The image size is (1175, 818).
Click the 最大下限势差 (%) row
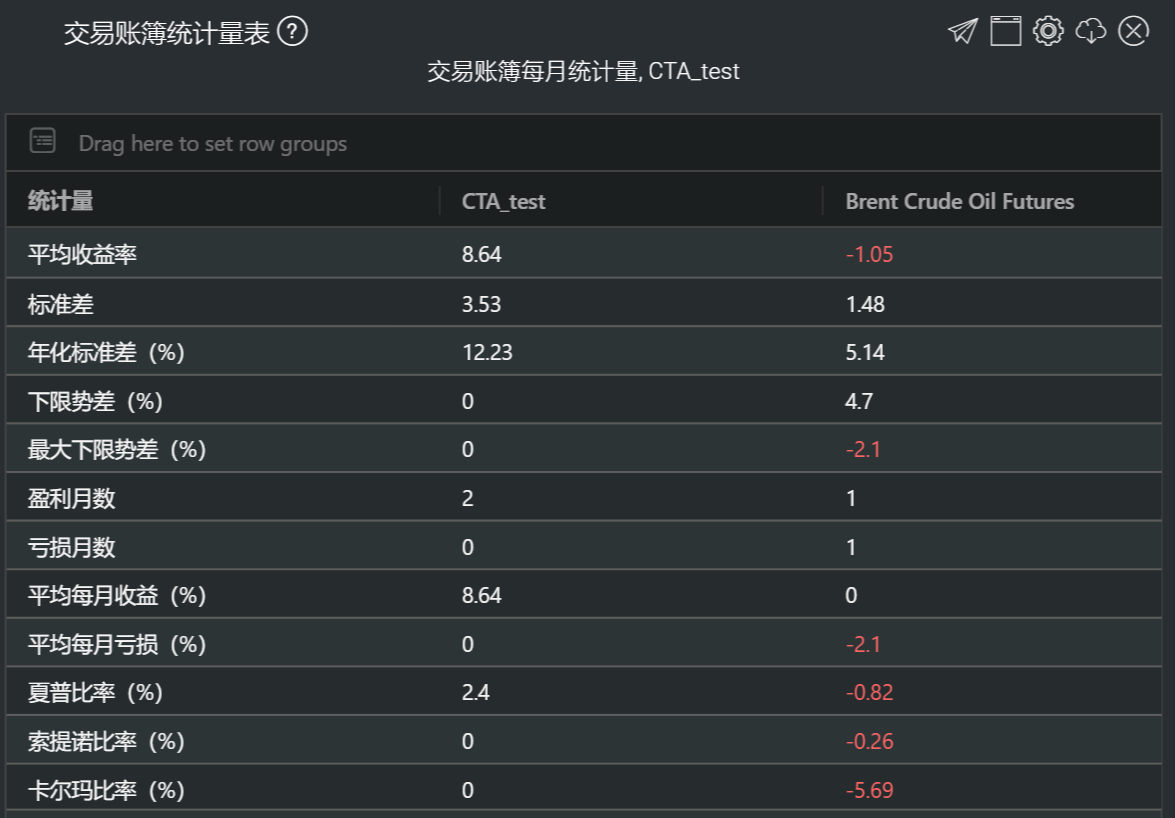point(117,449)
